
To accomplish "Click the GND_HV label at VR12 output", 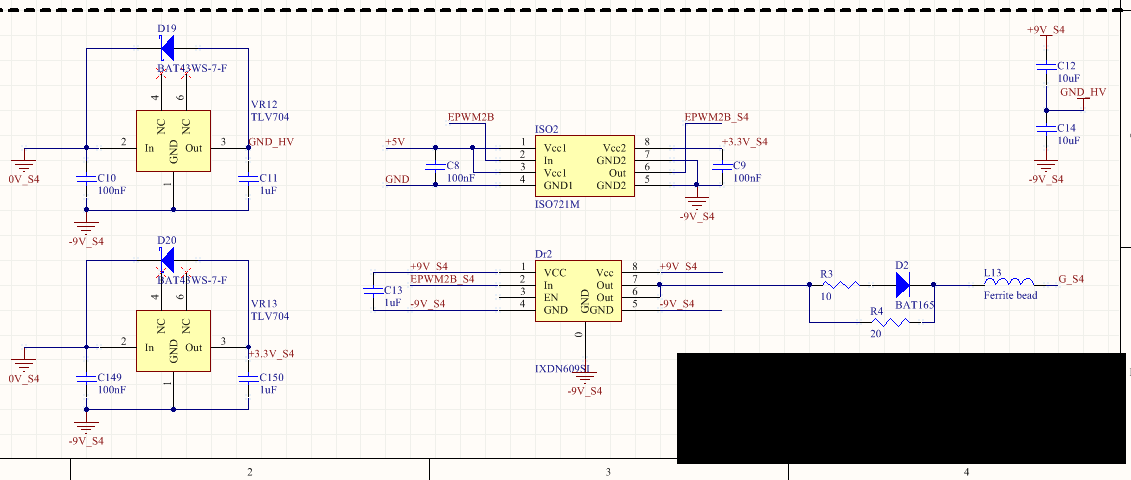I will [x=271, y=141].
